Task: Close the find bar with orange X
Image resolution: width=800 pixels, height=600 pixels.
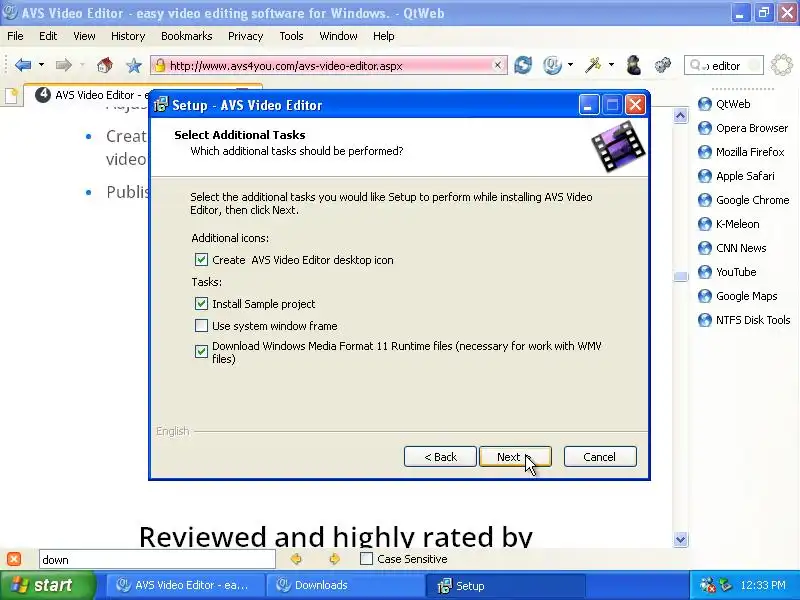Action: (x=14, y=559)
